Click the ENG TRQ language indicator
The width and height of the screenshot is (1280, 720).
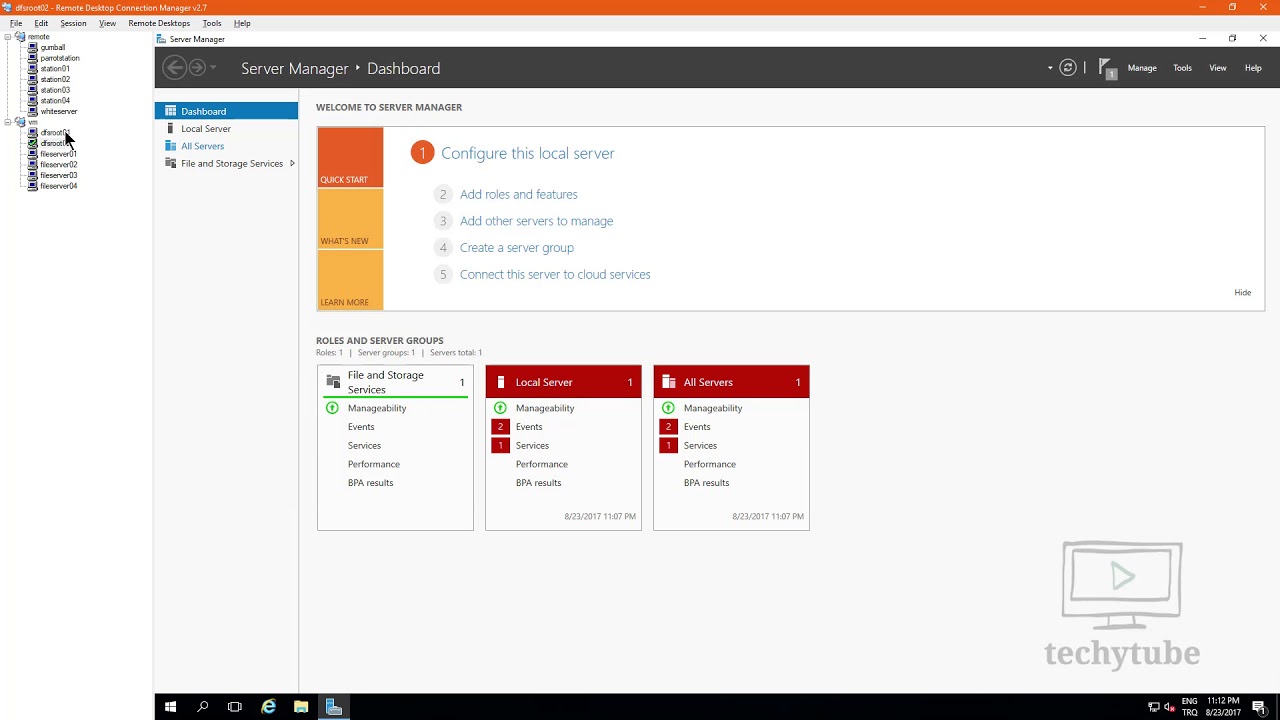[1190, 707]
